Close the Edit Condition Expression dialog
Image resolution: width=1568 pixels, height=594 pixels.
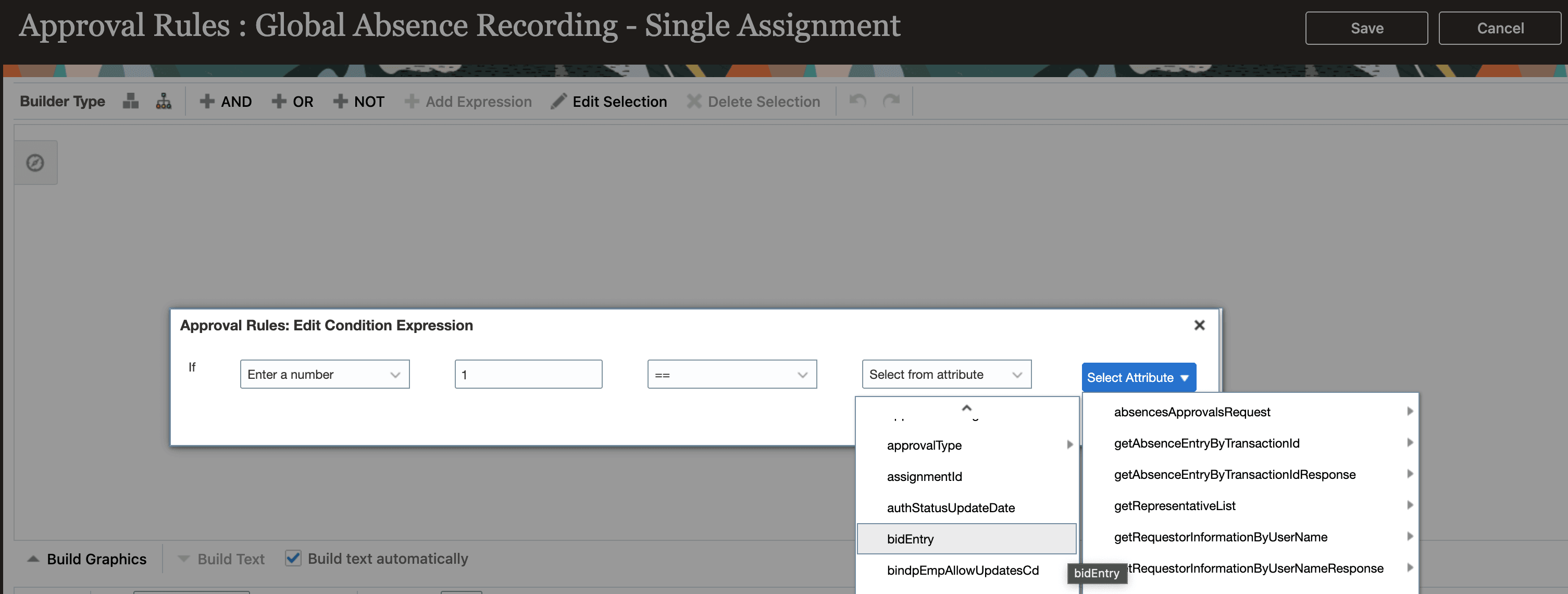1199,325
